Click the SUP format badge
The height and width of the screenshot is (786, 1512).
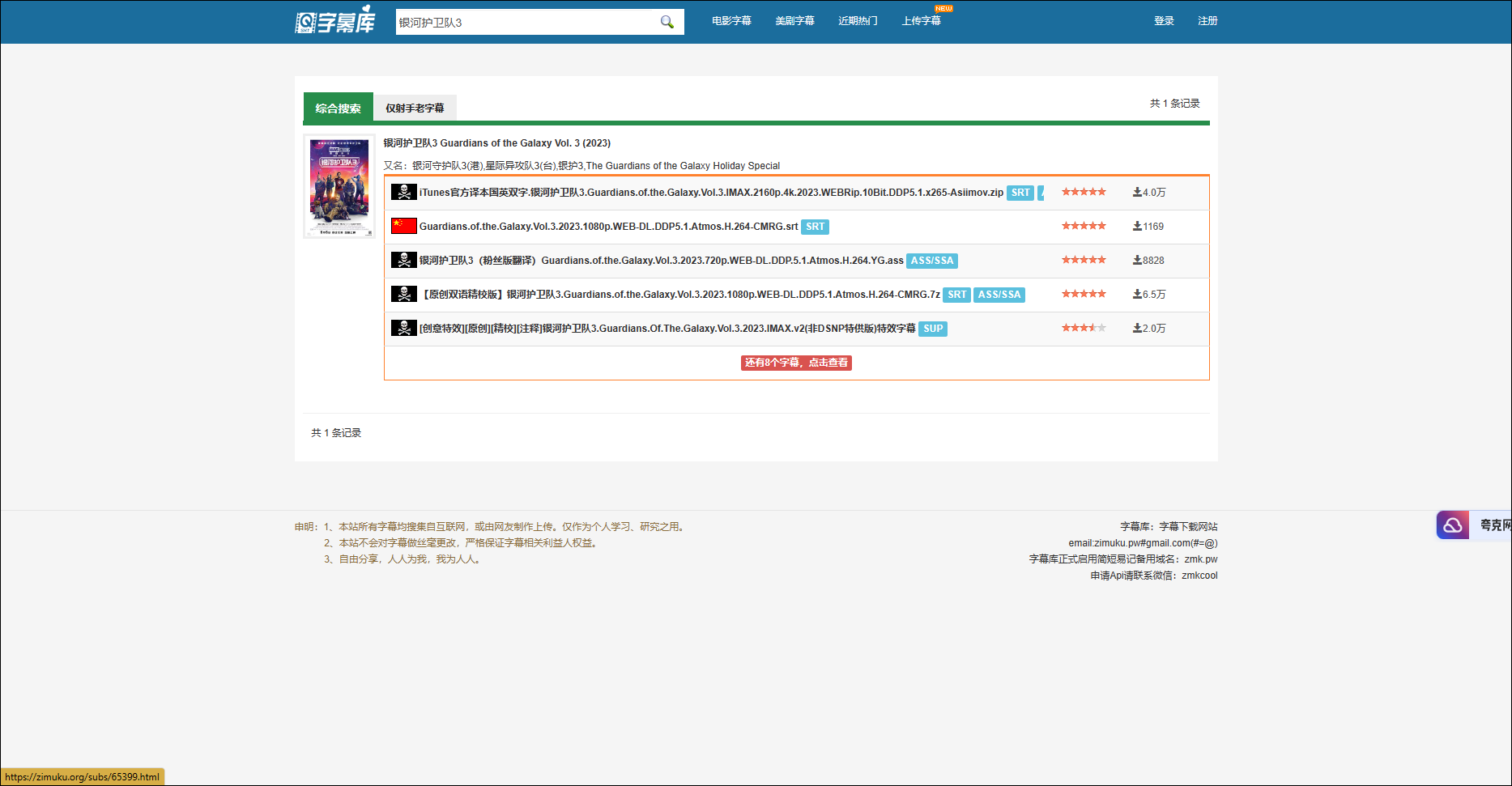point(933,329)
